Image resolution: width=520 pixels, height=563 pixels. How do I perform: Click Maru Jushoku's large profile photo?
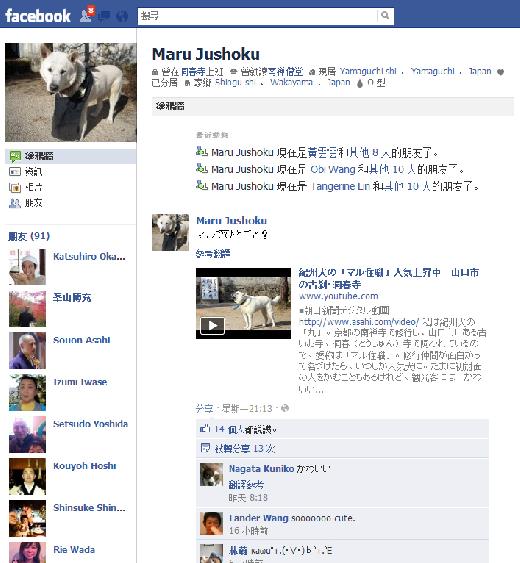71,92
